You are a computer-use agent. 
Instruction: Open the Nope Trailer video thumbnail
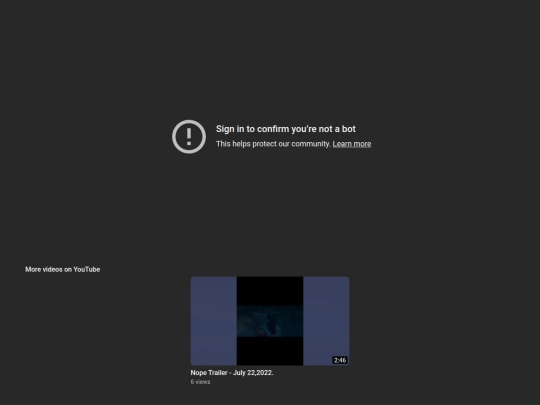(x=270, y=321)
